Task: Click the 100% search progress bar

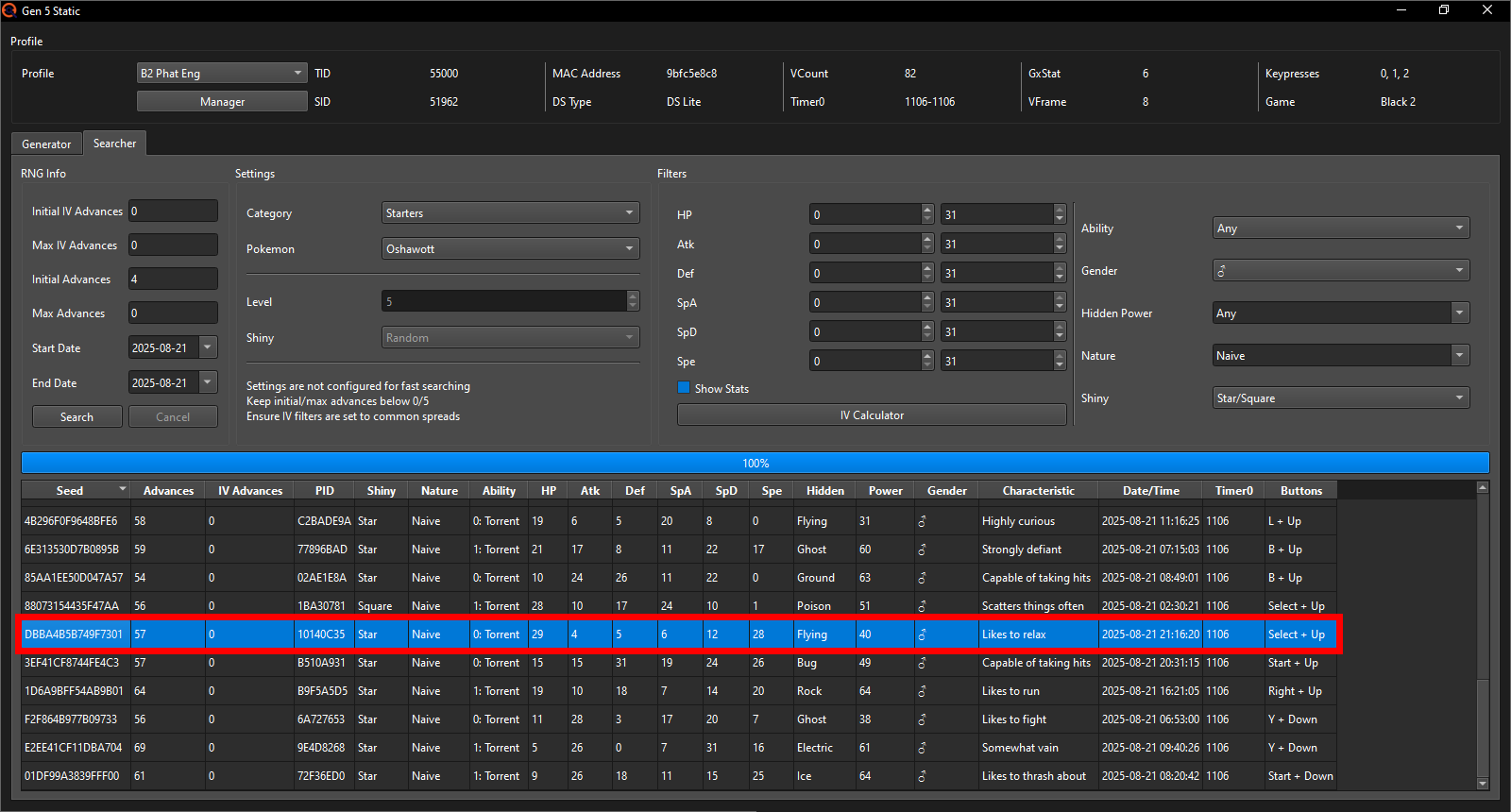Action: point(755,464)
